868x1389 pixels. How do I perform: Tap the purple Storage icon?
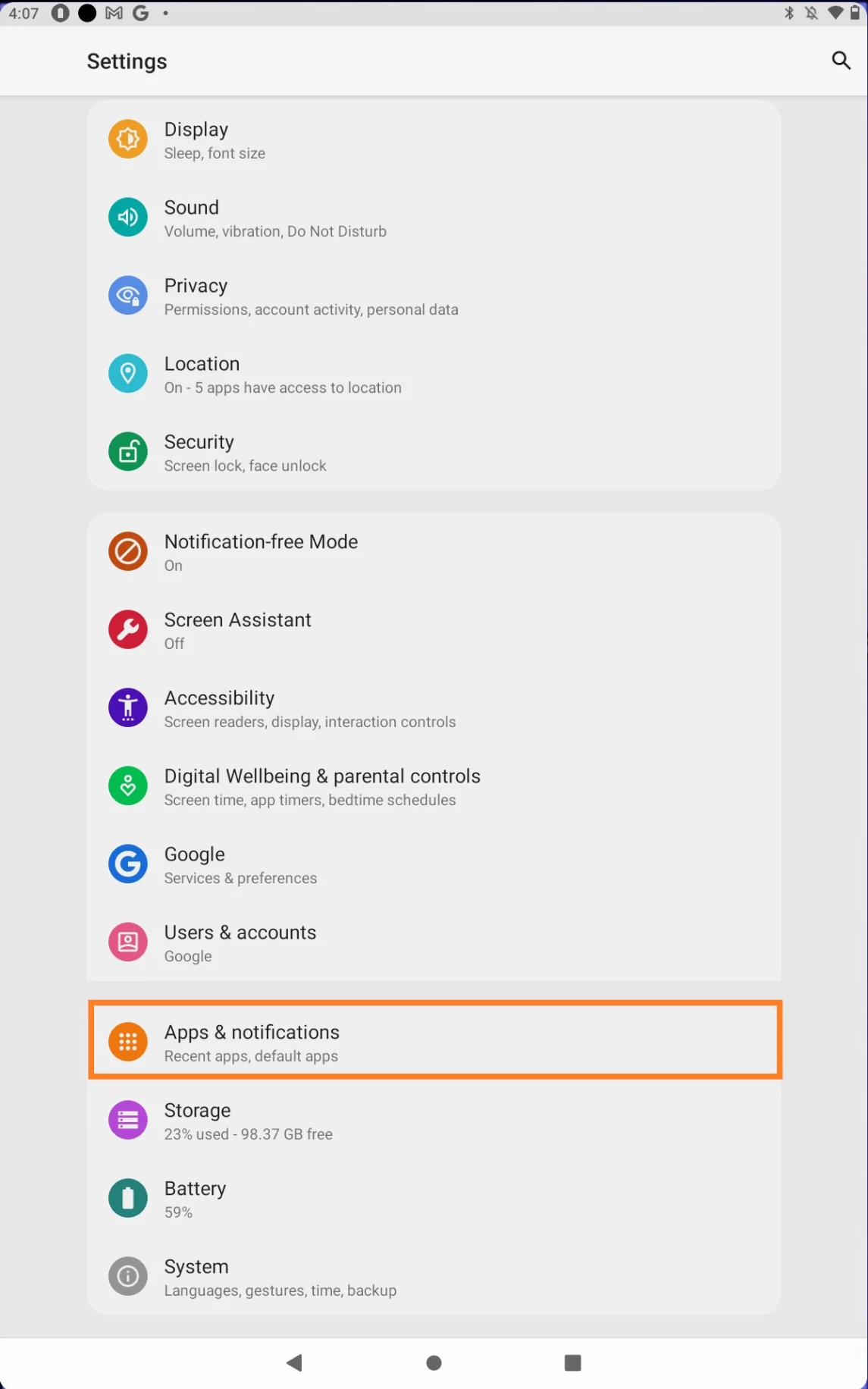click(x=128, y=1121)
